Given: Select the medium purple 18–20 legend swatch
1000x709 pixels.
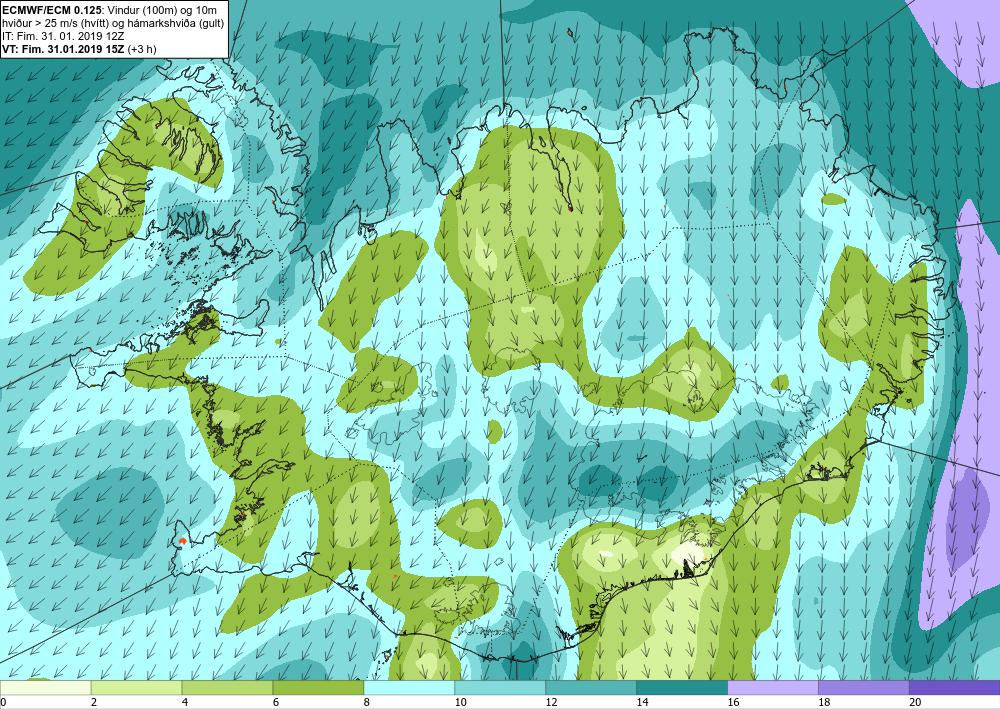Looking at the screenshot, I should tap(864, 687).
